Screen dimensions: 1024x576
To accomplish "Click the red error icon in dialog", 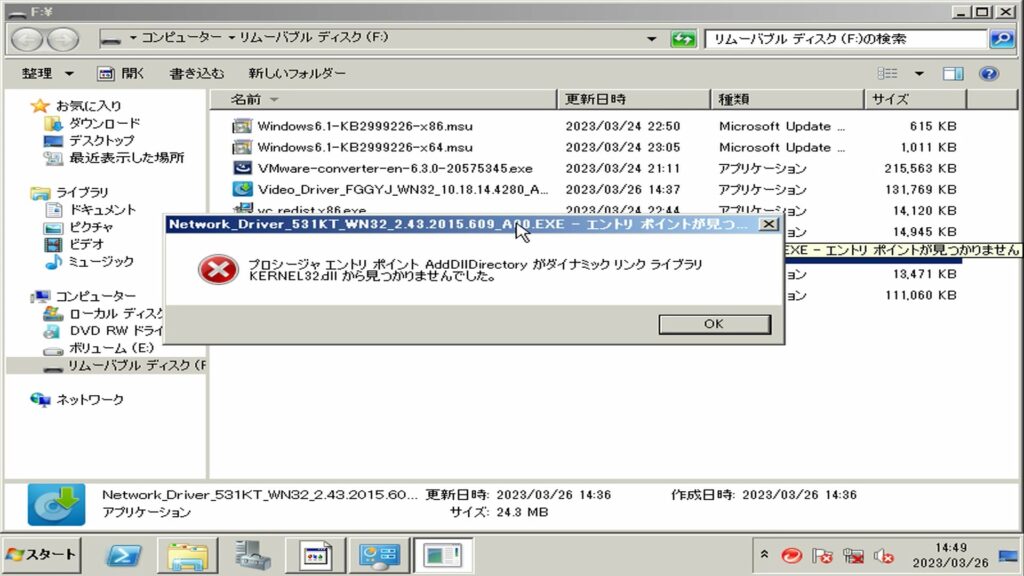I will click(x=218, y=269).
